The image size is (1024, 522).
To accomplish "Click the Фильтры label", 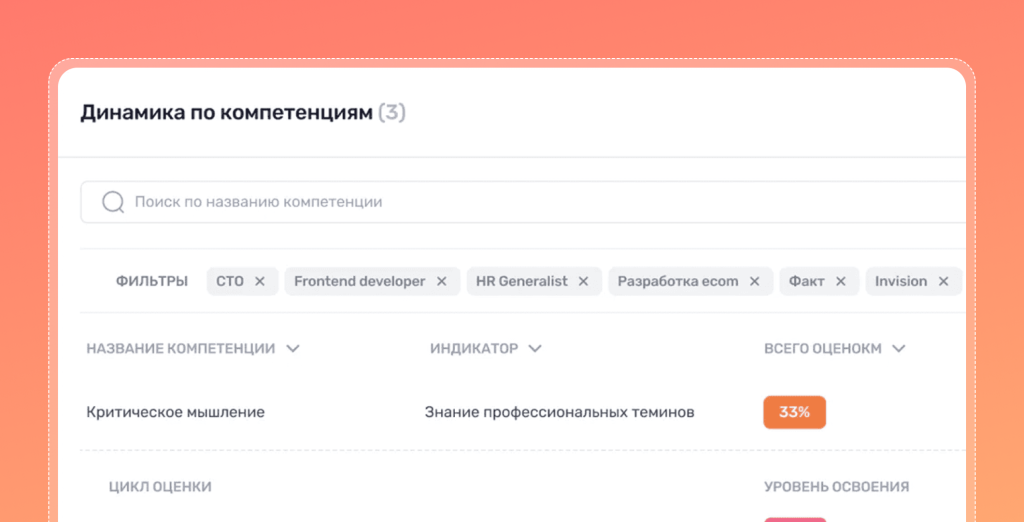I will click(x=152, y=282).
